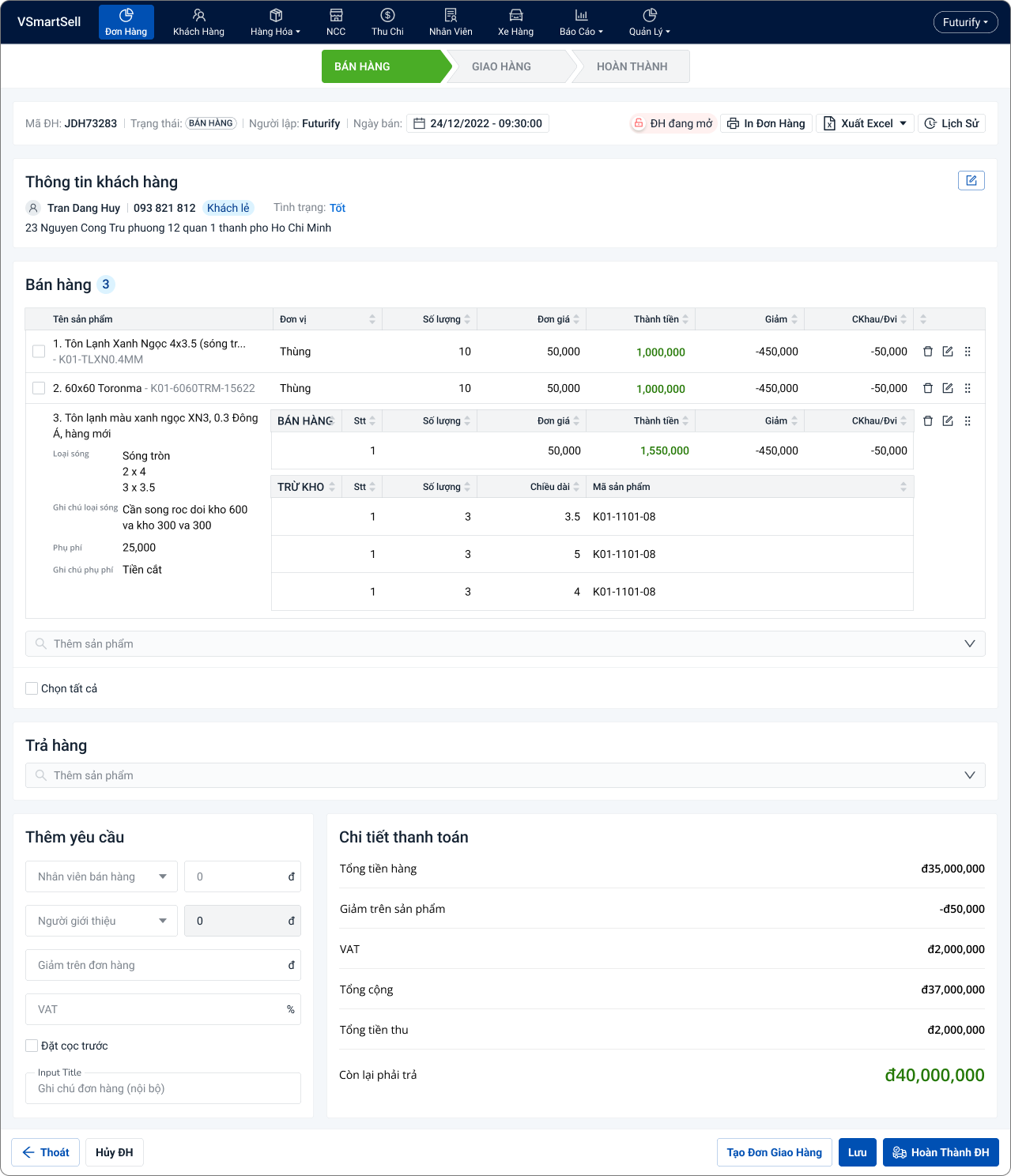Screen dimensions: 1011x1176
Task: Click In Đơn Hàng print button
Action: coord(765,123)
